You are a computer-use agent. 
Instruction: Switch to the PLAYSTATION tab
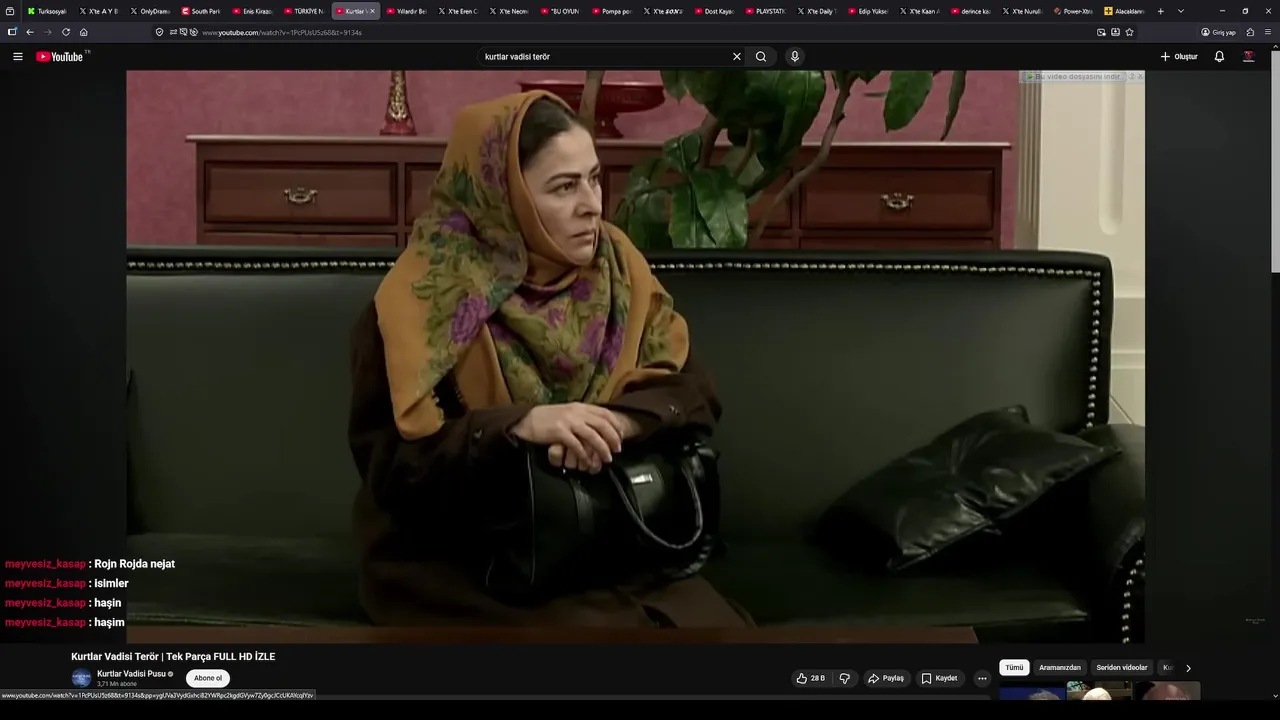(765, 11)
